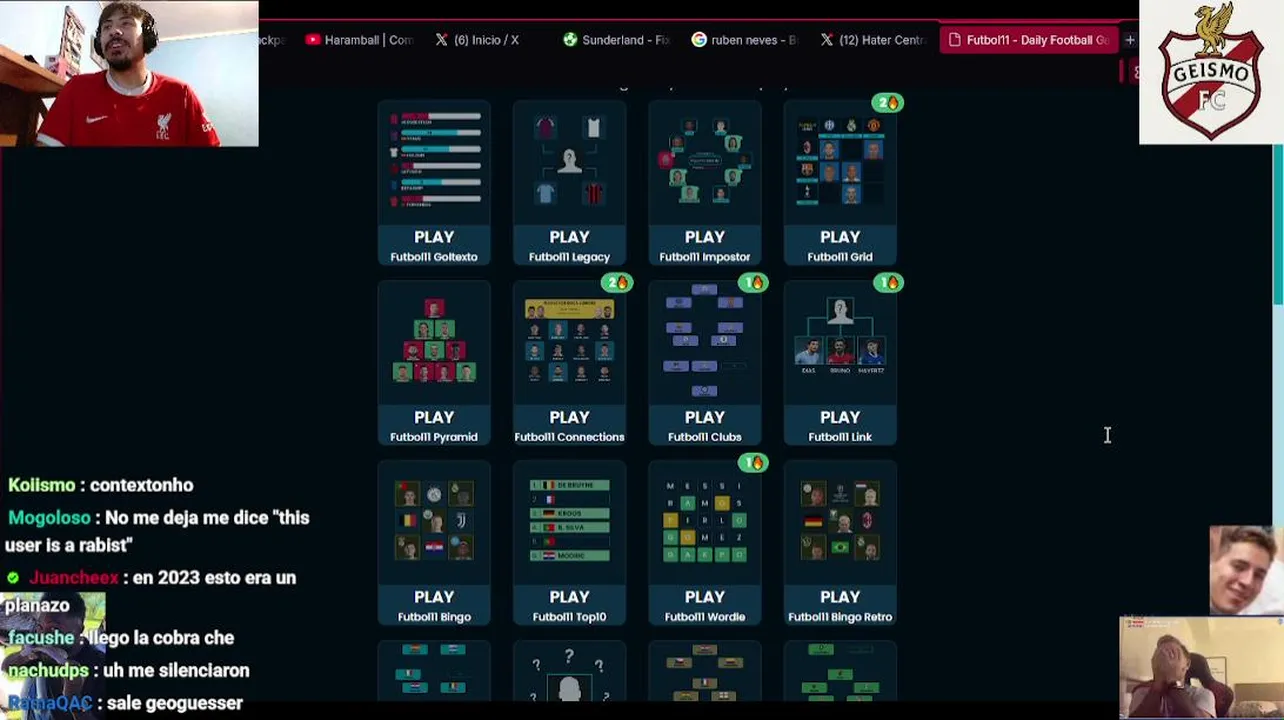Click the page vertical scrollbar thumb
Screen dimensions: 1284x720
pos(1278,225)
